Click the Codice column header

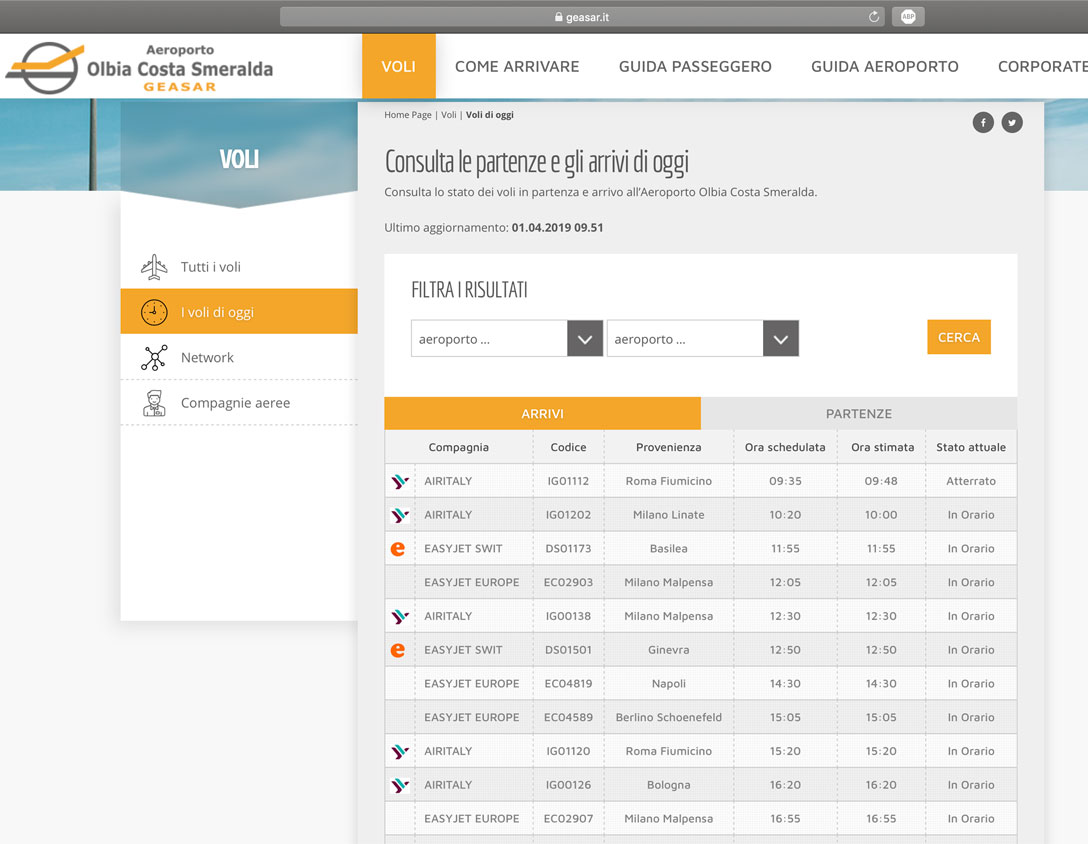[568, 448]
